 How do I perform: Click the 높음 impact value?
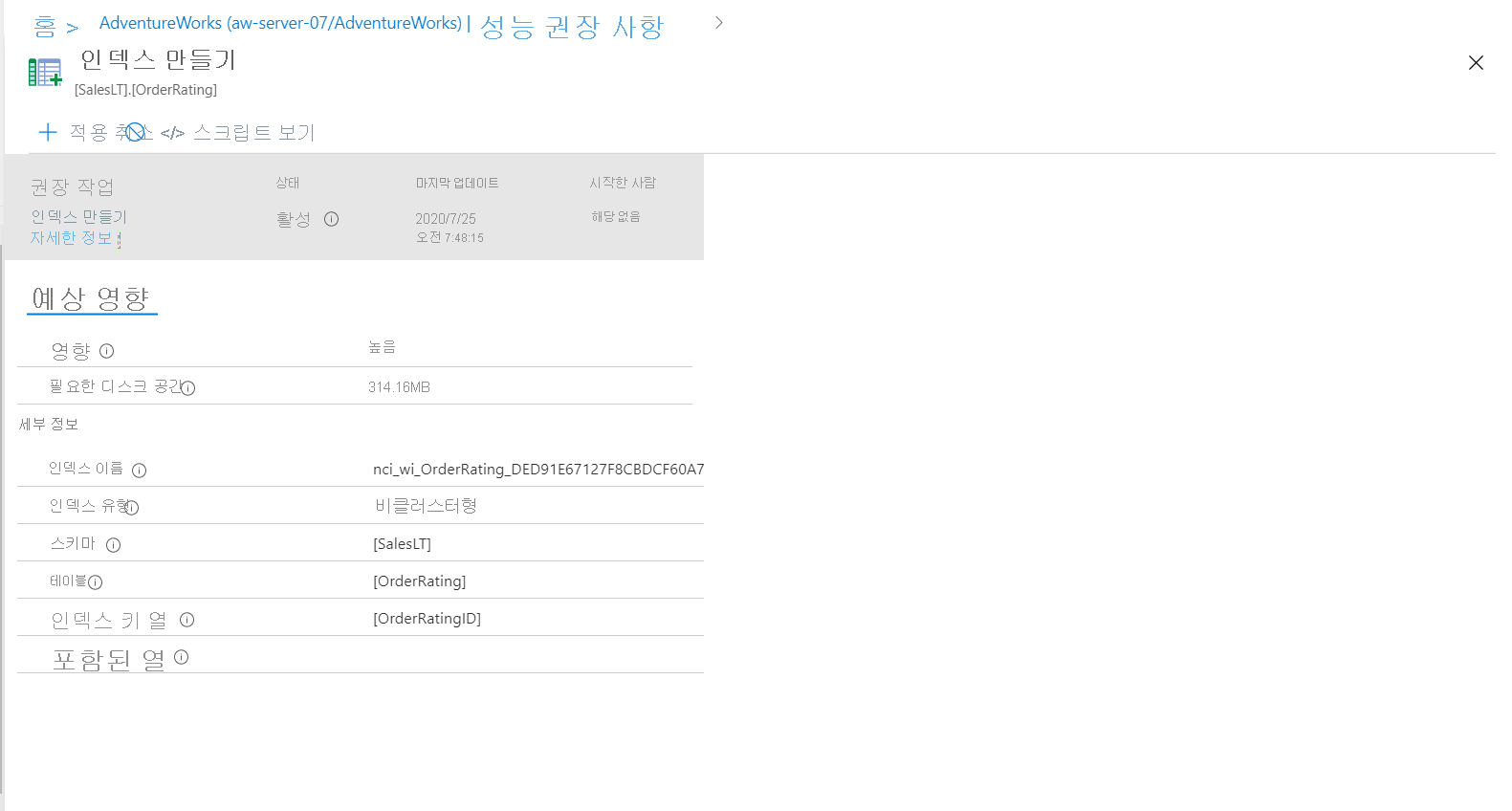pos(382,346)
